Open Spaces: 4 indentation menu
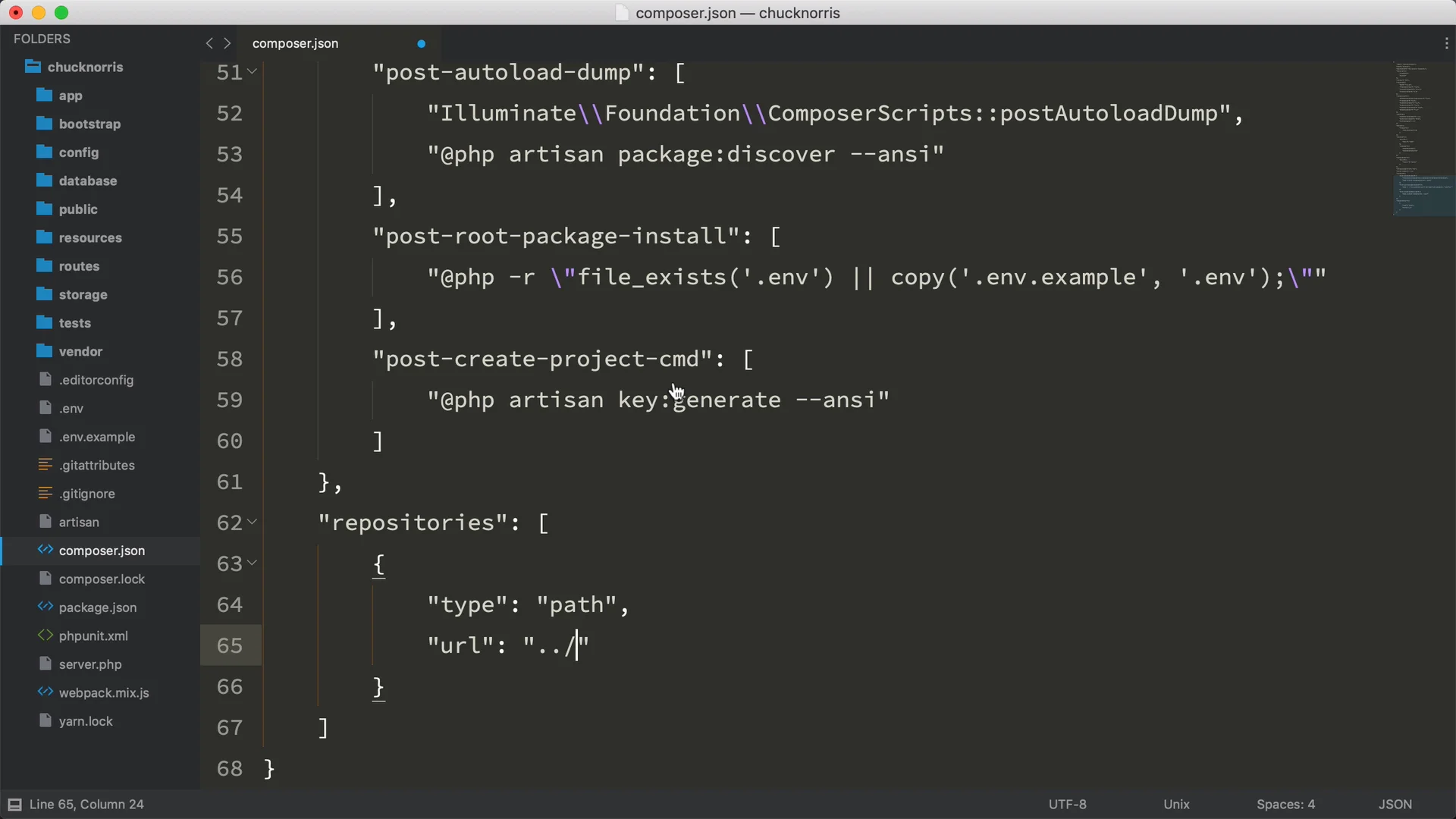The image size is (1456, 819). [1285, 805]
